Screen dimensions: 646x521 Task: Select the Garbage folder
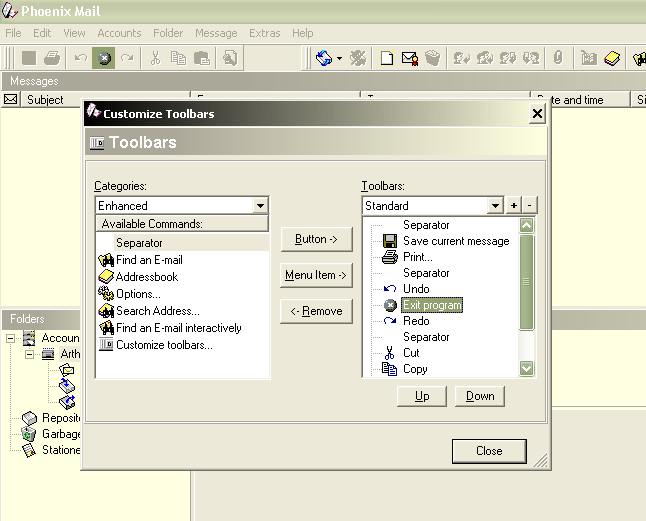coord(61,434)
